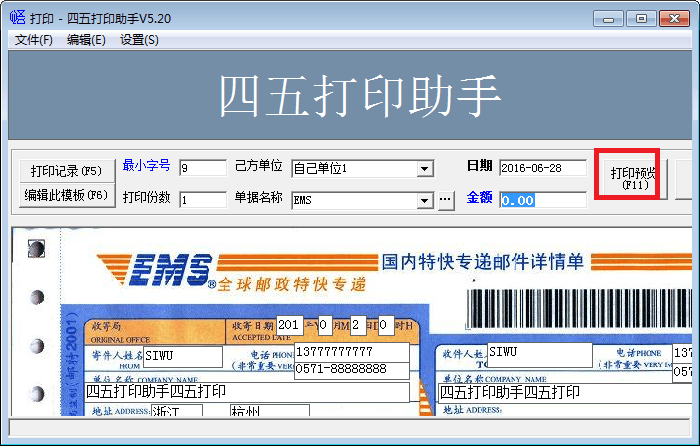Screen dimensions: 700x446
Task: Click the 打印份数 input field
Action: (203, 200)
